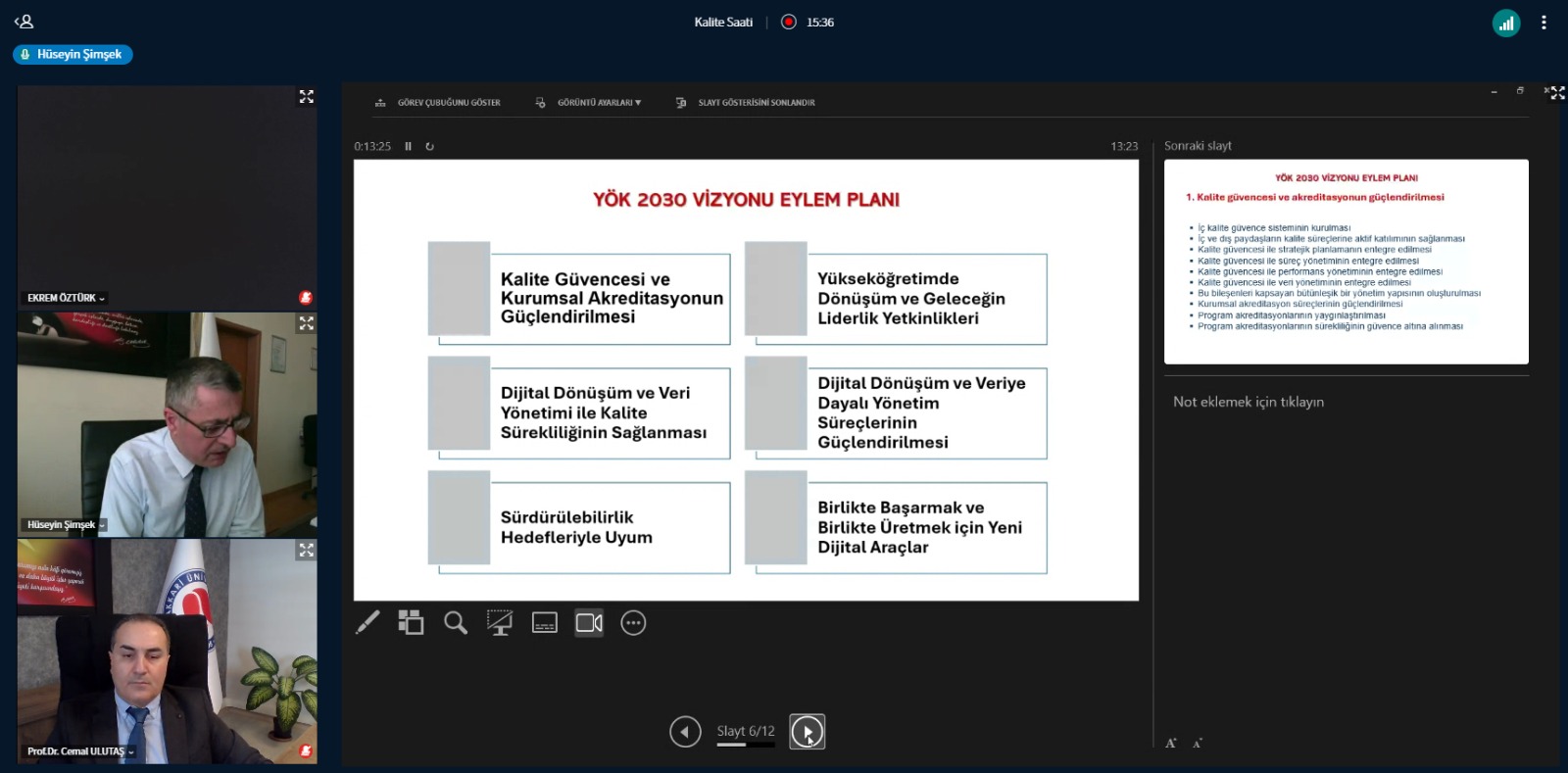Click the magnifier zoom into slide icon
The height and width of the screenshot is (773, 1568).
(x=455, y=623)
